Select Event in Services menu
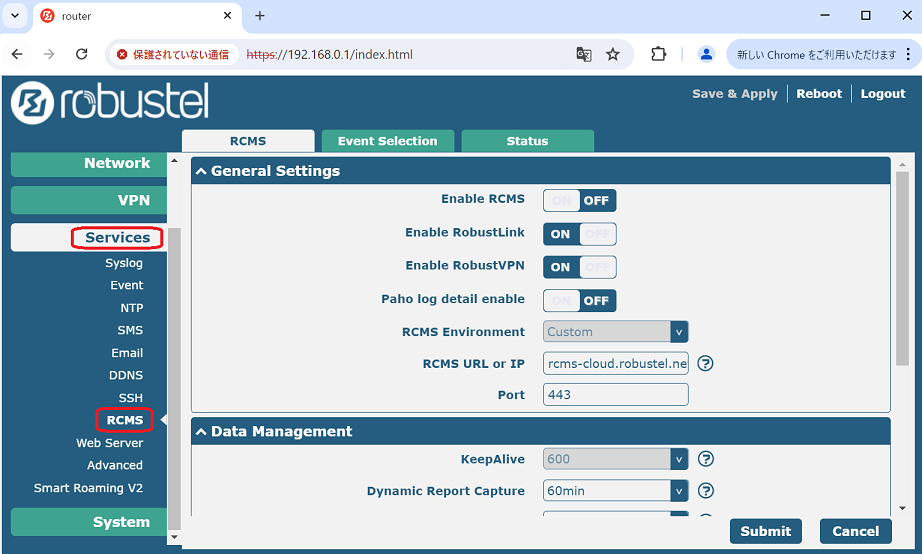Viewport: 922px width, 554px height. (x=126, y=285)
